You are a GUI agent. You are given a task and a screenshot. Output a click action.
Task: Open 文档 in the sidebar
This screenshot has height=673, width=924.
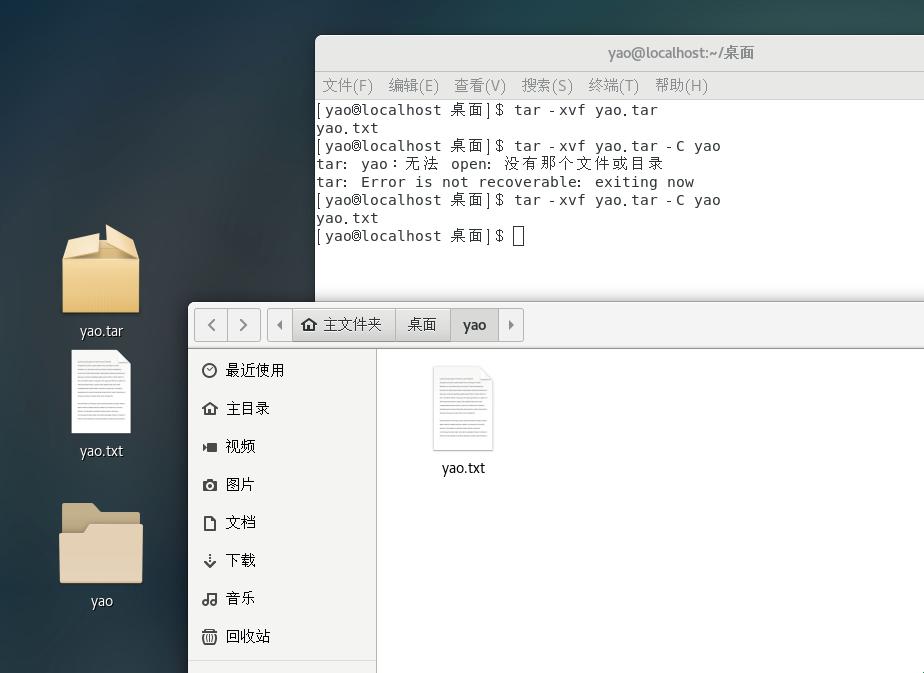tap(282, 523)
